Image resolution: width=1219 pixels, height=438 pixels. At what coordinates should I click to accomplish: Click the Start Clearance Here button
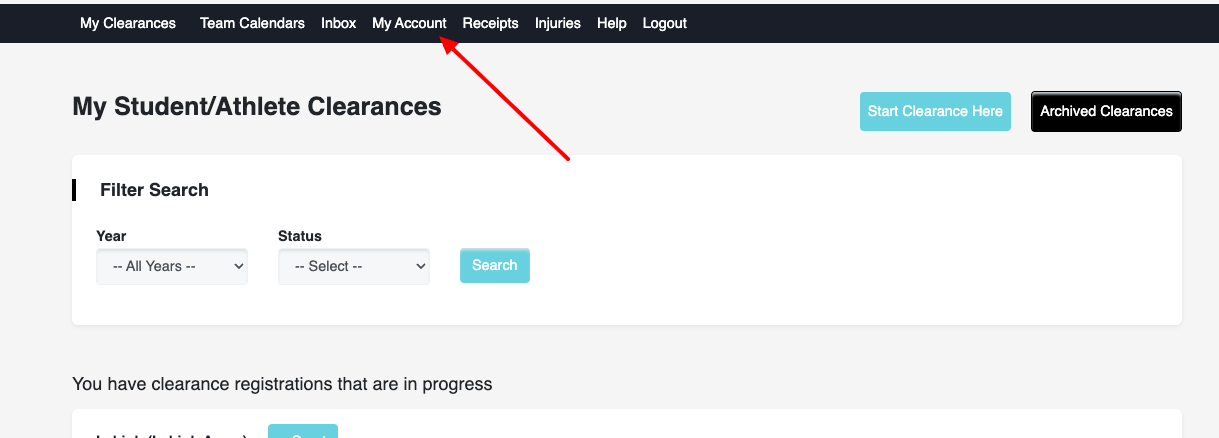coord(935,111)
